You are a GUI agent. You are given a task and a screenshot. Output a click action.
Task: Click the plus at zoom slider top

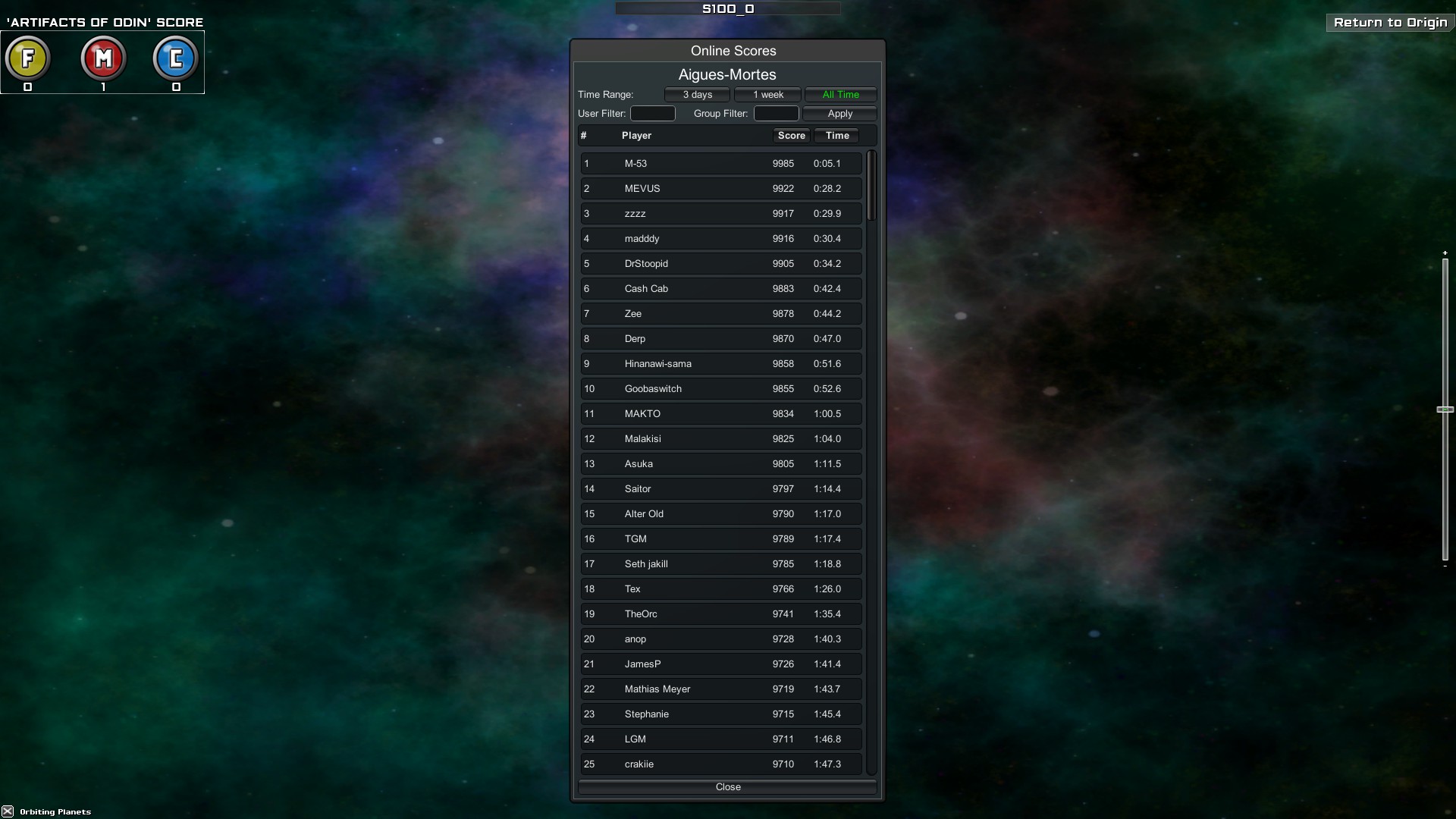pos(1445,253)
